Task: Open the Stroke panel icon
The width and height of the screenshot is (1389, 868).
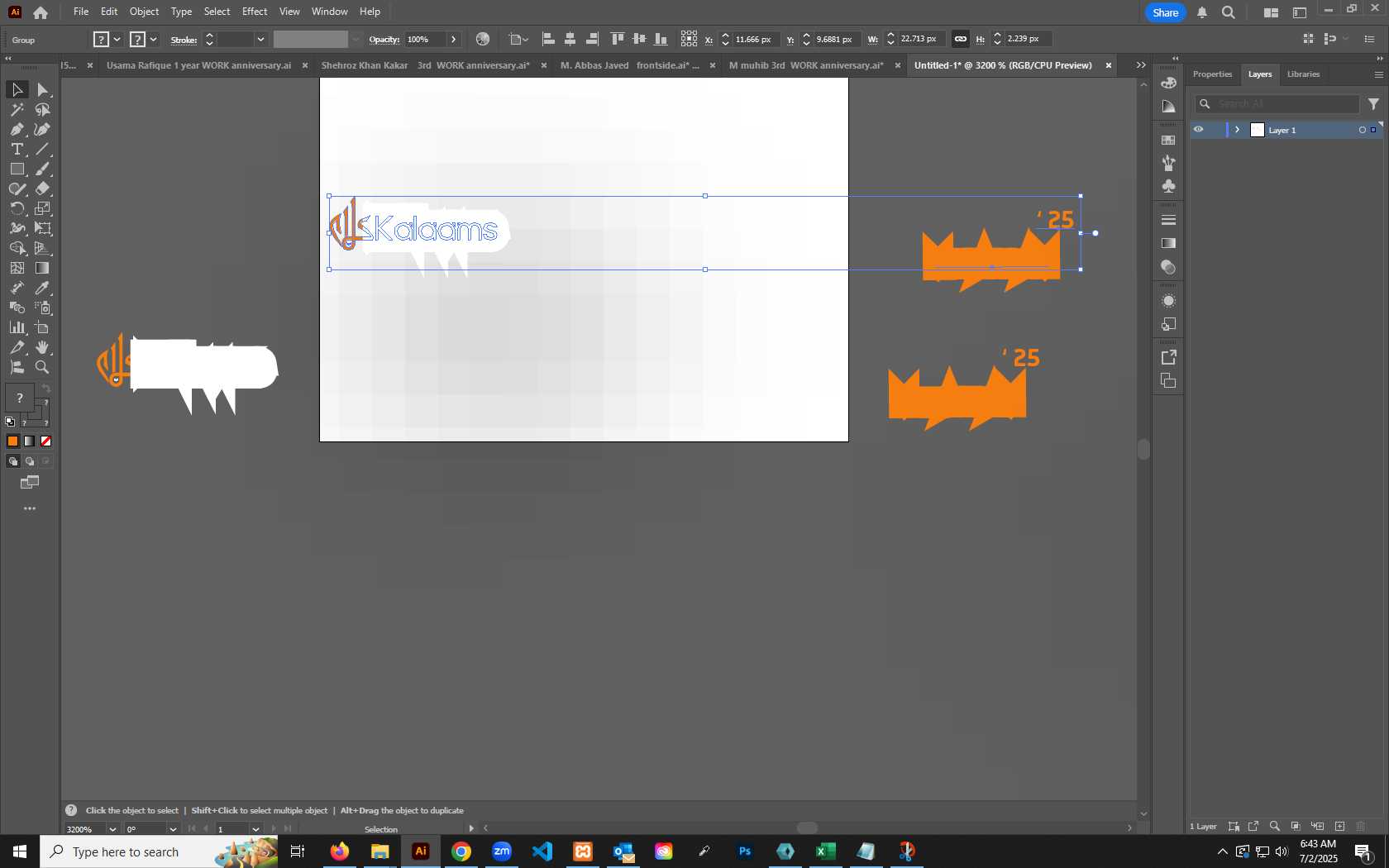Action: coord(1168,220)
